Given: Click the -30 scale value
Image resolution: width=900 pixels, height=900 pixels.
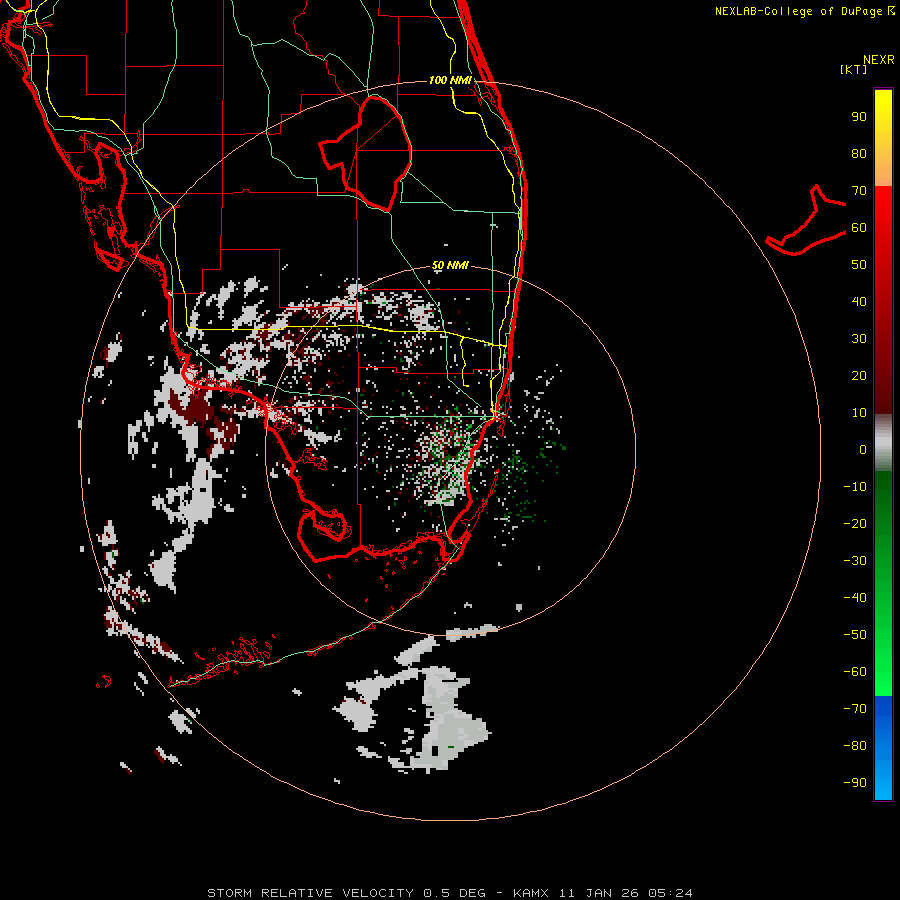Looking at the screenshot, I should tap(855, 561).
